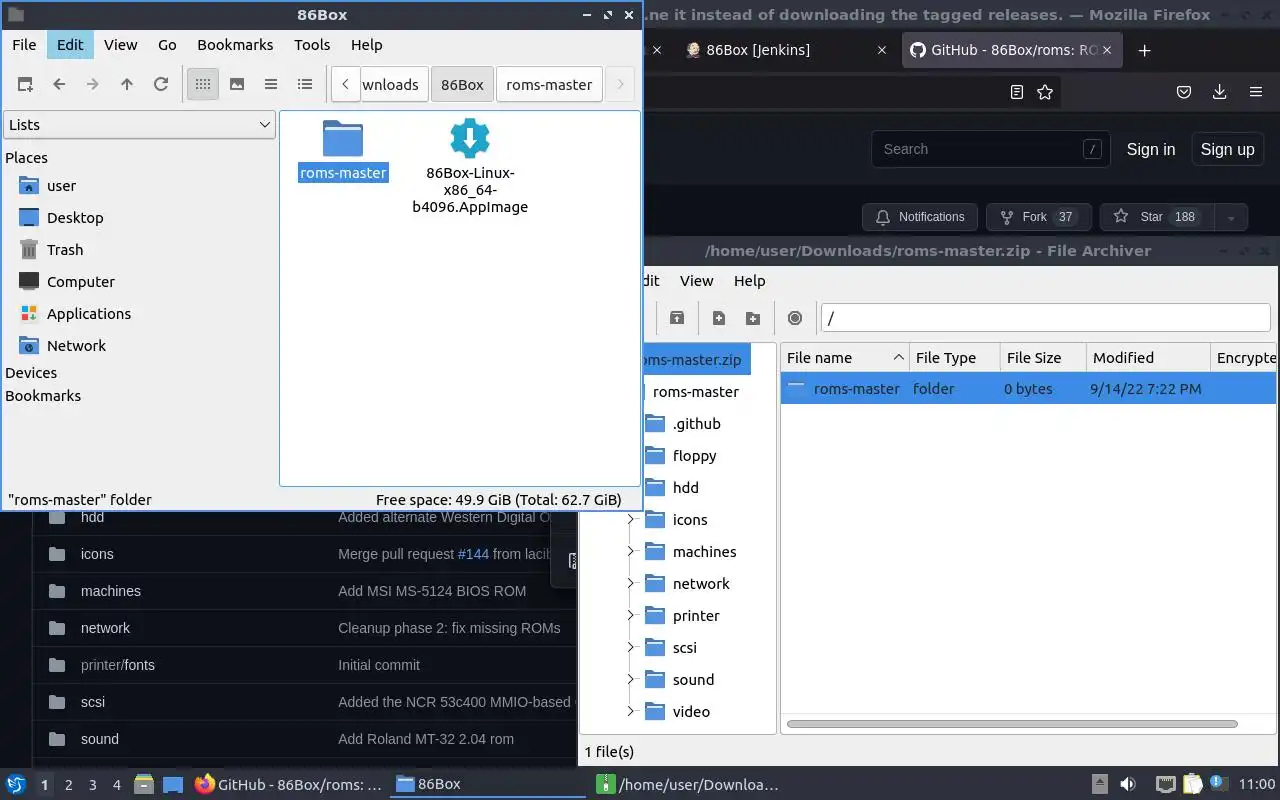
Task: Bookmark page with Firefox star icon
Action: click(x=1045, y=92)
